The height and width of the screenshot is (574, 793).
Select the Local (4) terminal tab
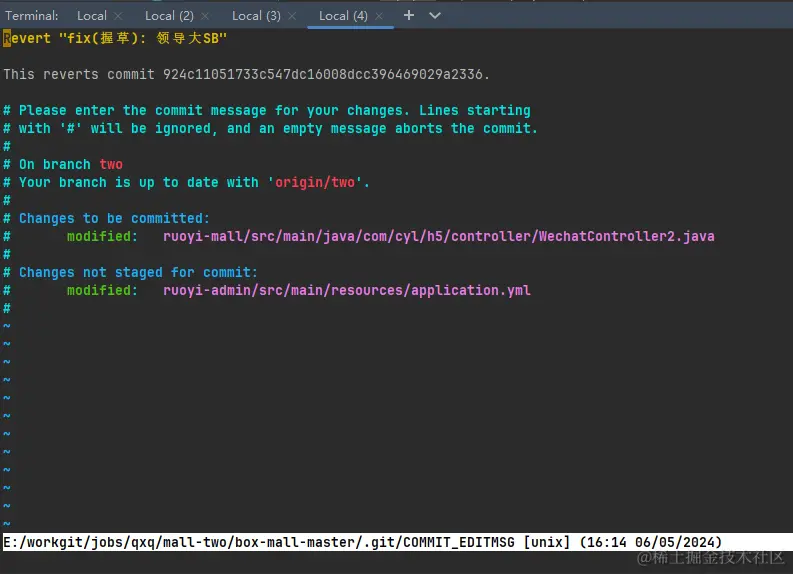click(x=343, y=16)
